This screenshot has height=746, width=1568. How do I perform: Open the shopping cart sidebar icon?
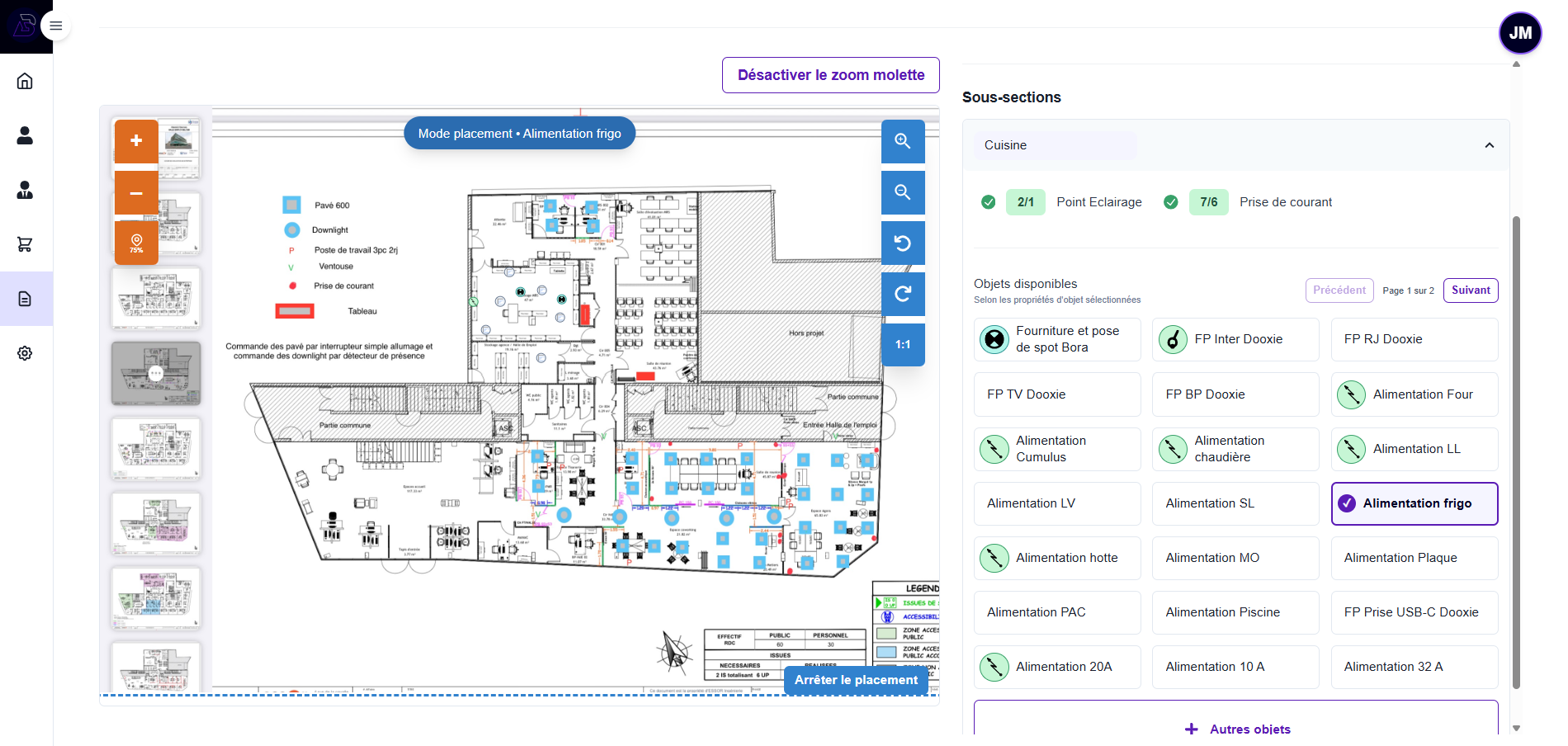tap(25, 244)
